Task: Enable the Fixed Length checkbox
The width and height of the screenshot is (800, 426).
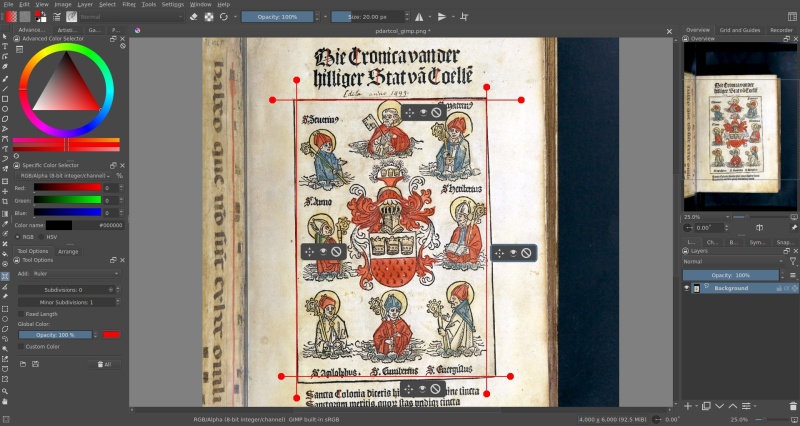Action: (x=21, y=314)
